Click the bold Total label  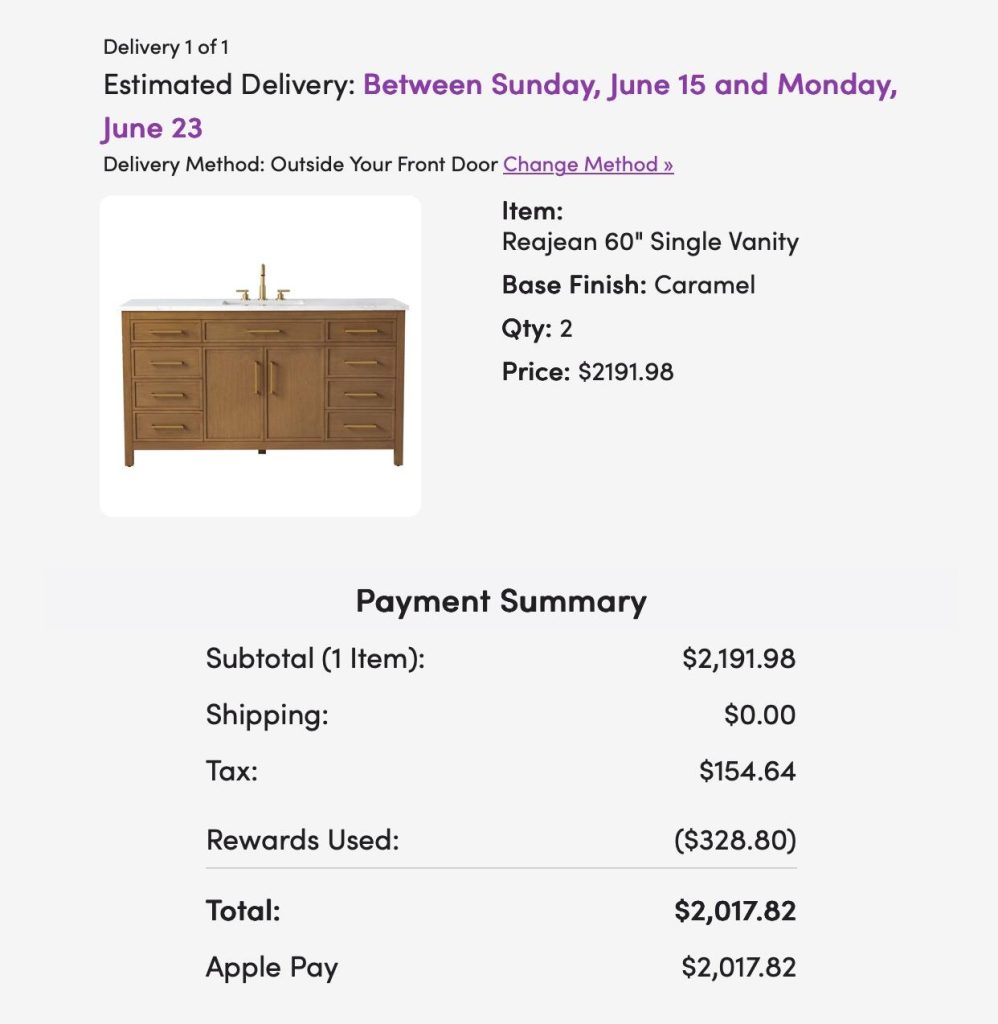[243, 911]
